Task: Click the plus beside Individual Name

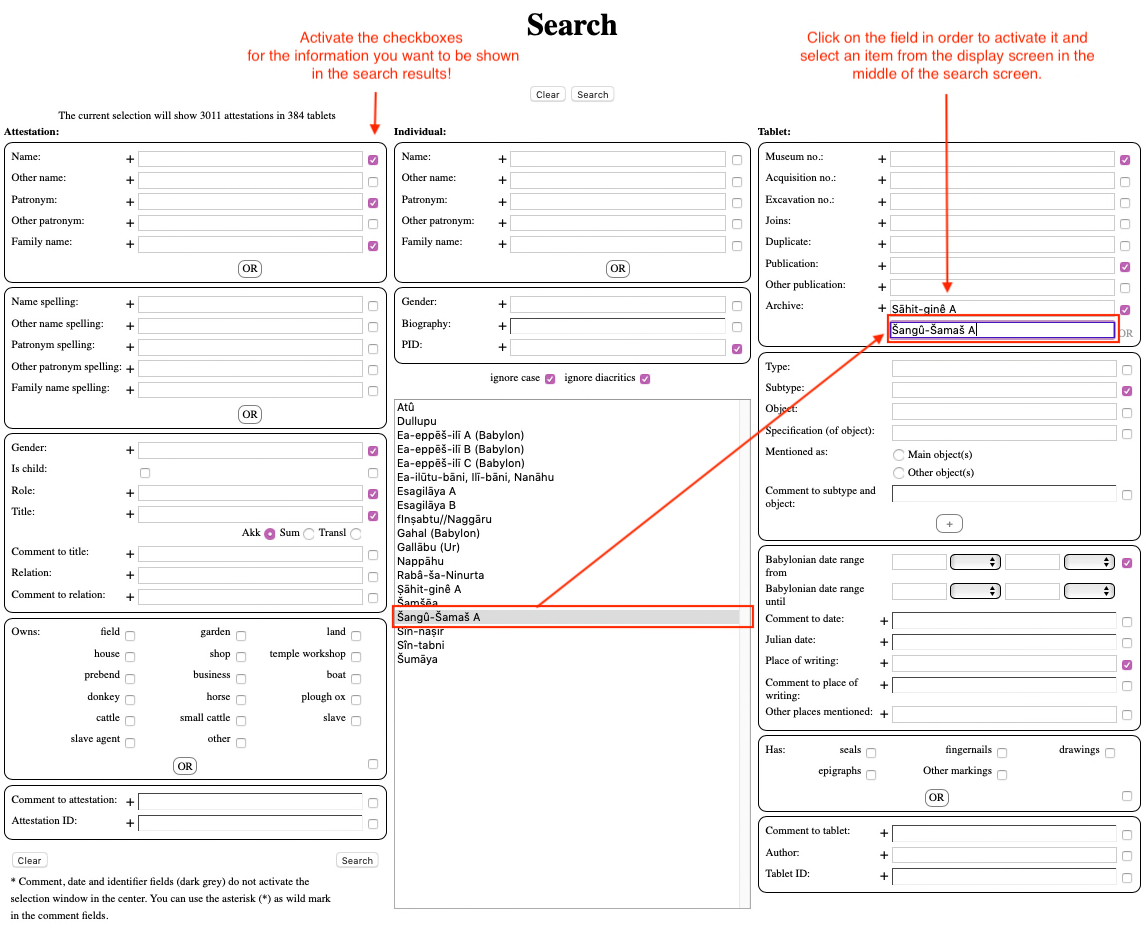Action: pyautogui.click(x=502, y=159)
